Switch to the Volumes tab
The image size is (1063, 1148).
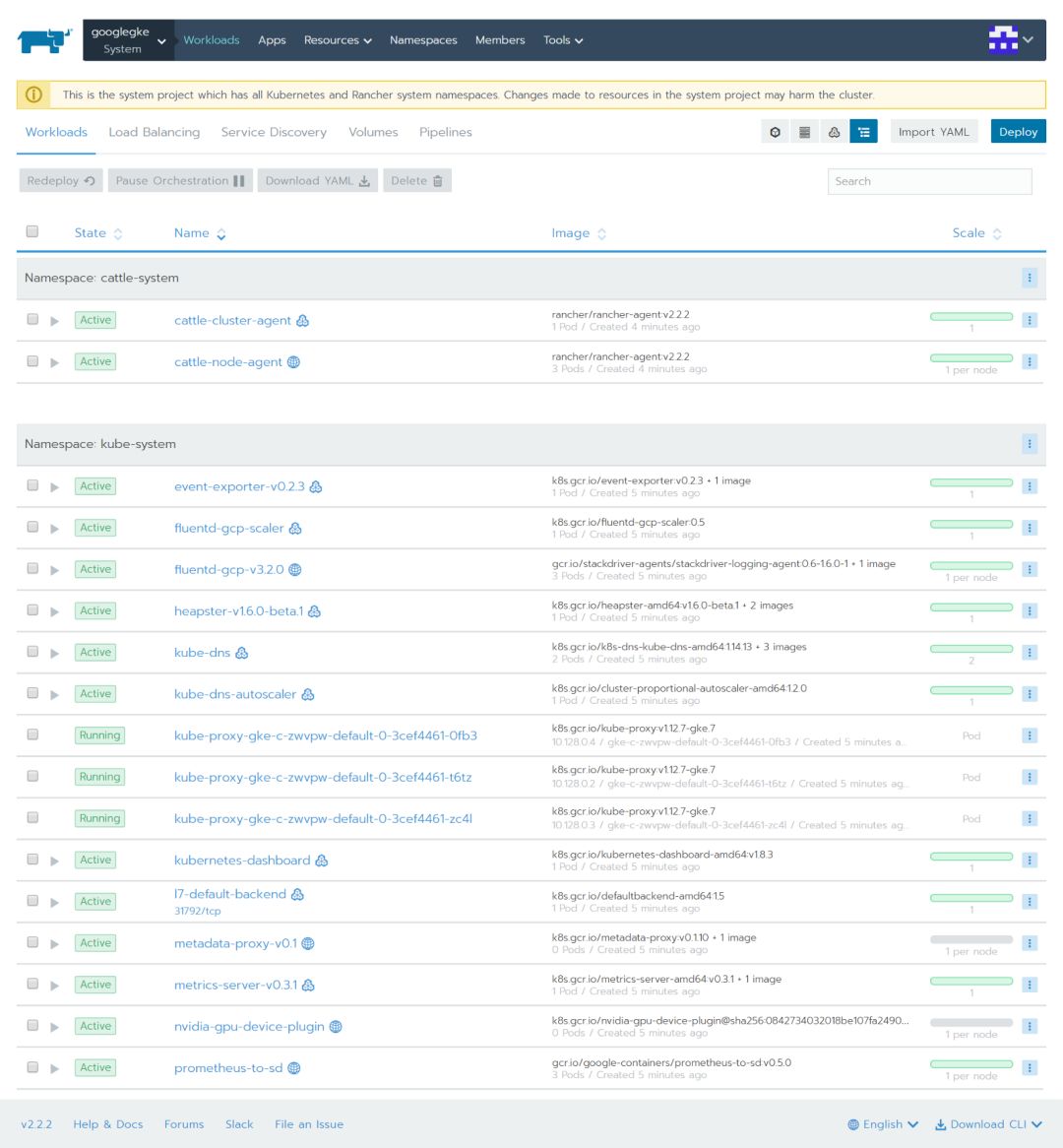click(x=373, y=132)
